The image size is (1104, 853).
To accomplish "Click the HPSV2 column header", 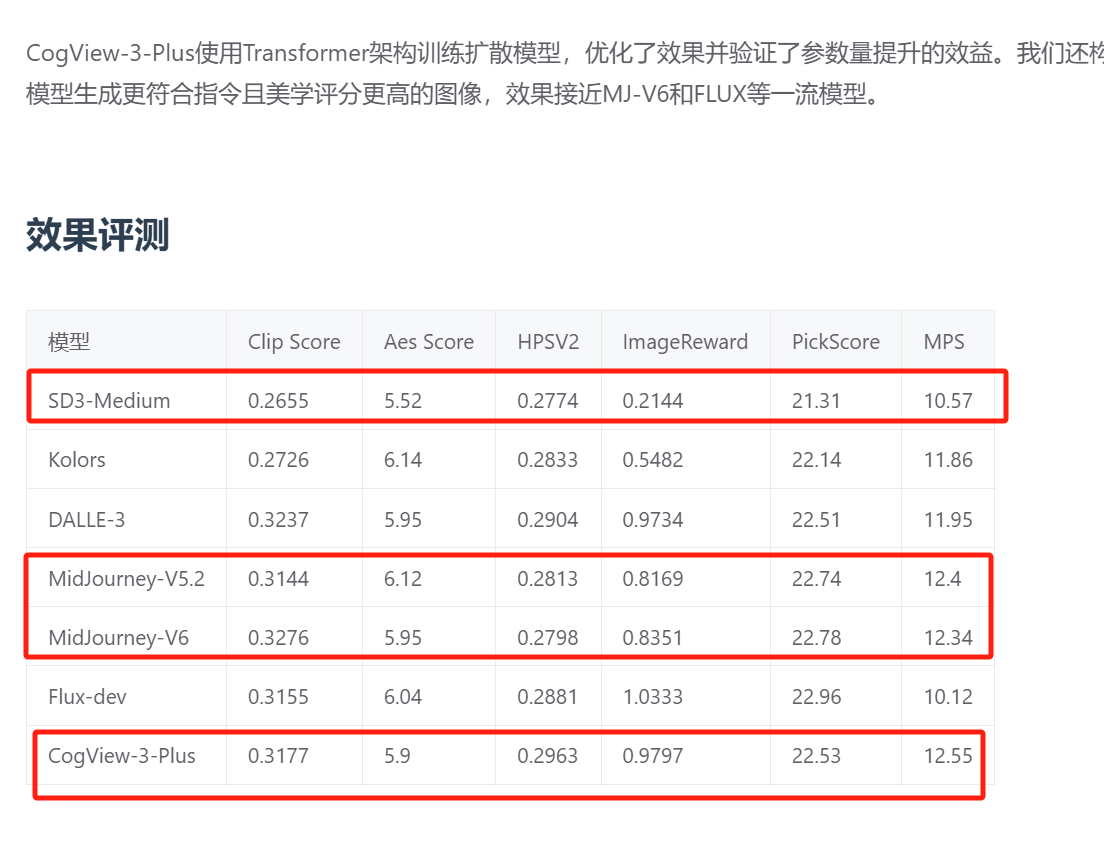I will tap(548, 342).
